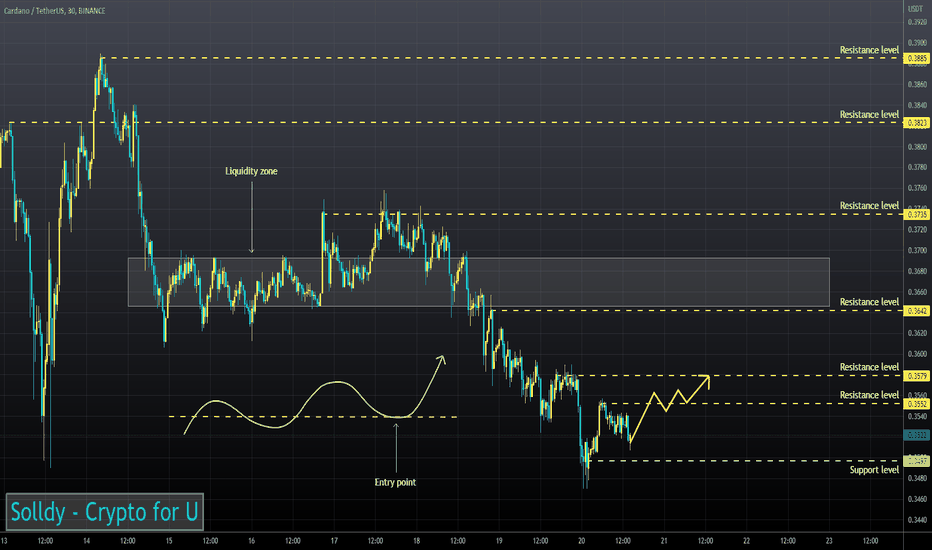Click the 0.3700 price axis tick
932x550 pixels.
click(x=917, y=250)
